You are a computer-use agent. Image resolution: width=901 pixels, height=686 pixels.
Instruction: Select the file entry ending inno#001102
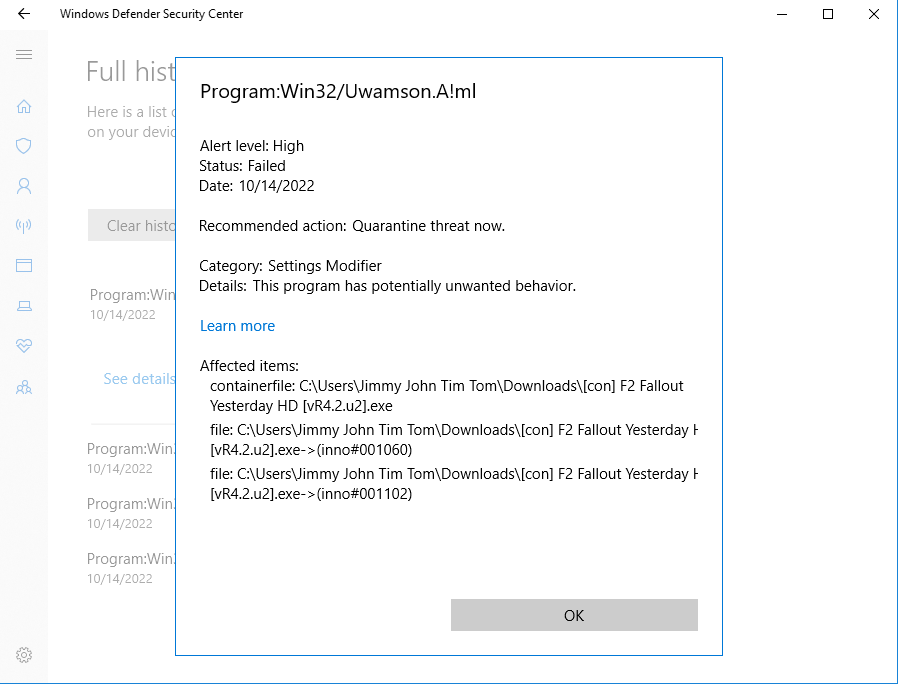(453, 484)
